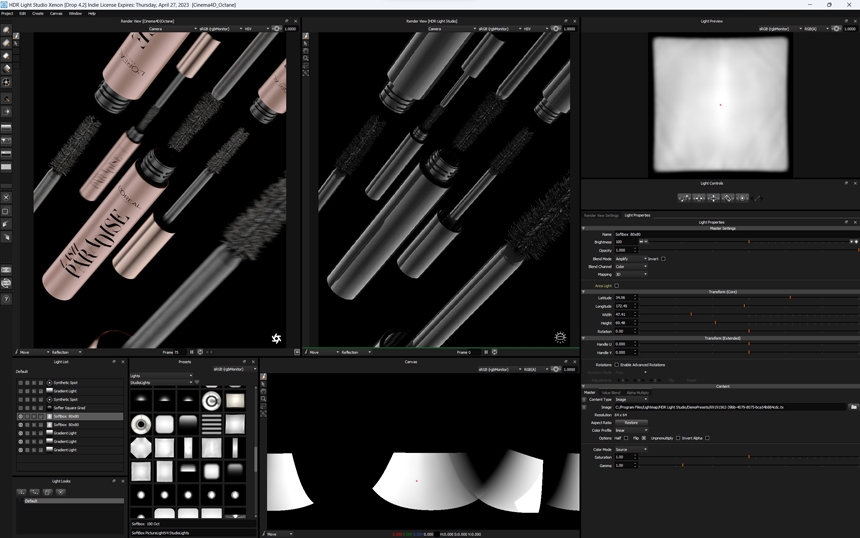Click the favorite heart icon in Presets panel
The image size is (860, 538).
[x=197, y=382]
